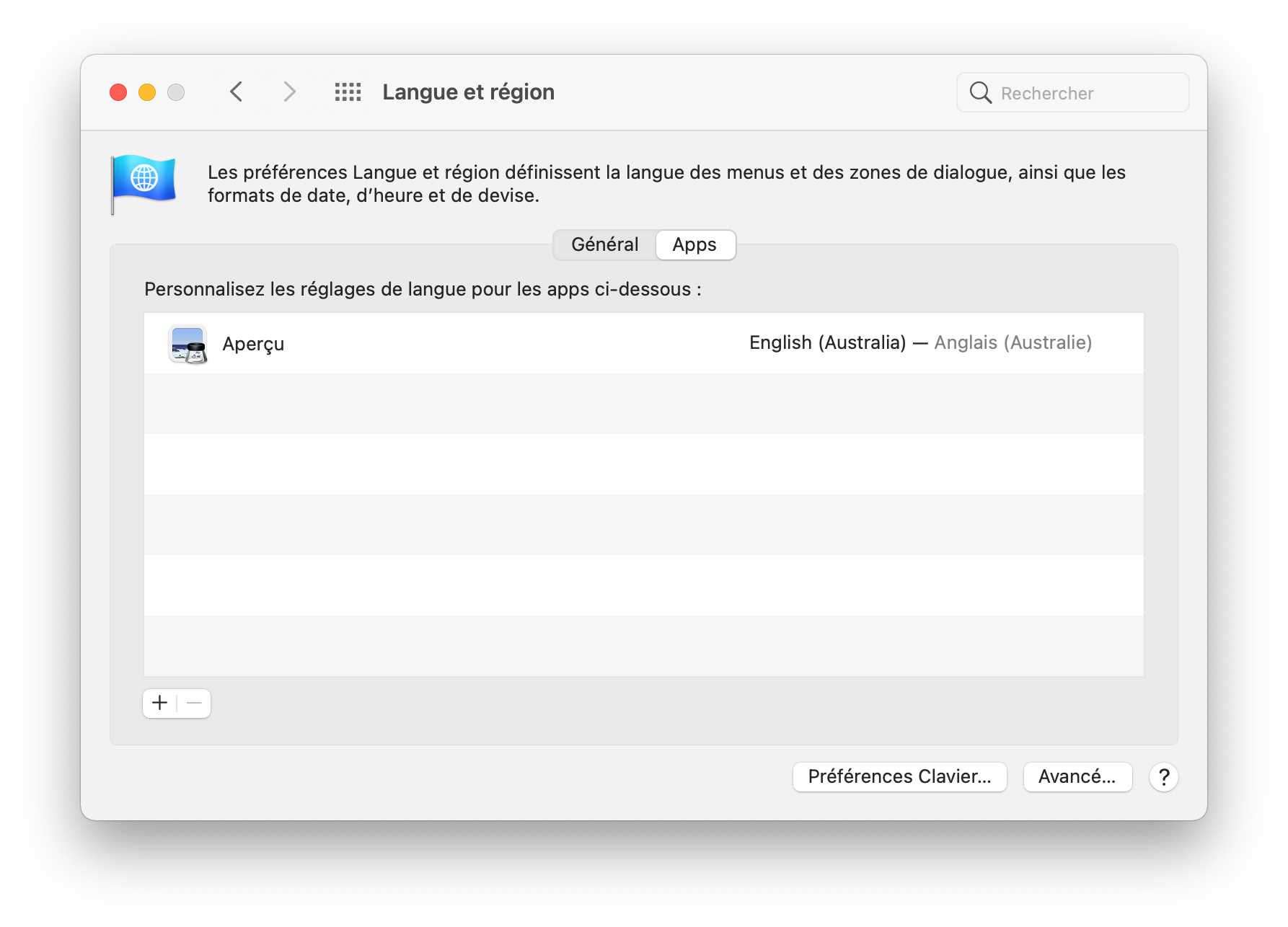The width and height of the screenshot is (1288, 927).
Task: Go forward with the right chevron
Action: 289,92
